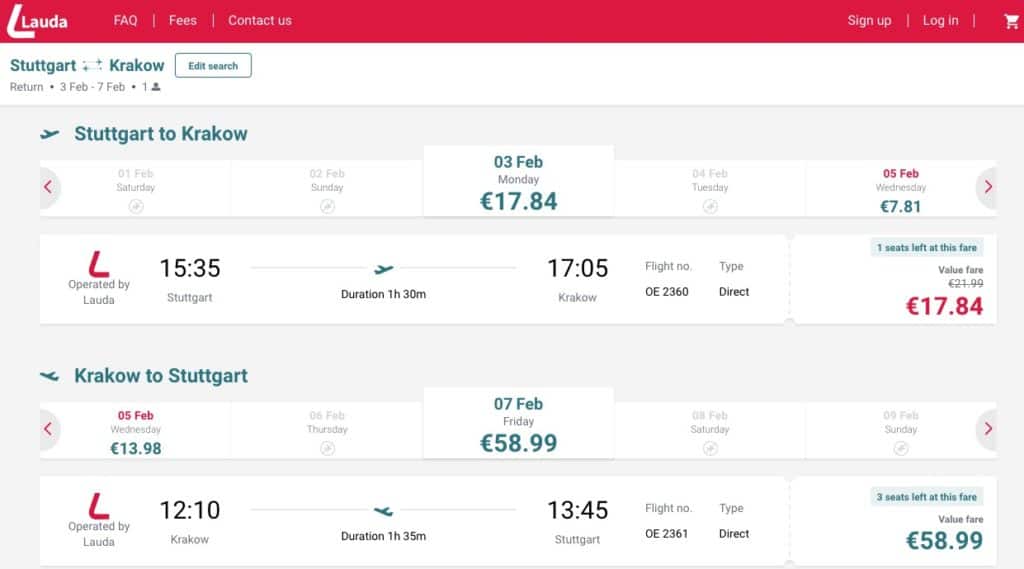Select 03 Feb Monday outbound date tab

(x=519, y=182)
